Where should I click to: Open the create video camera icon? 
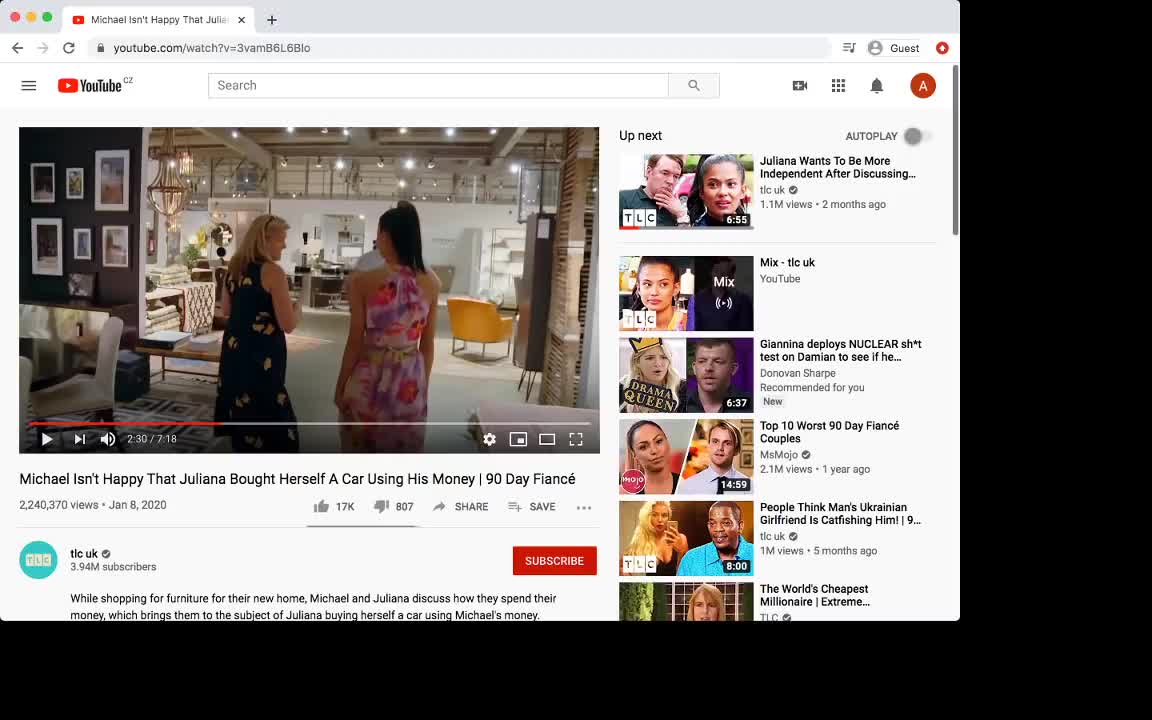coord(799,86)
